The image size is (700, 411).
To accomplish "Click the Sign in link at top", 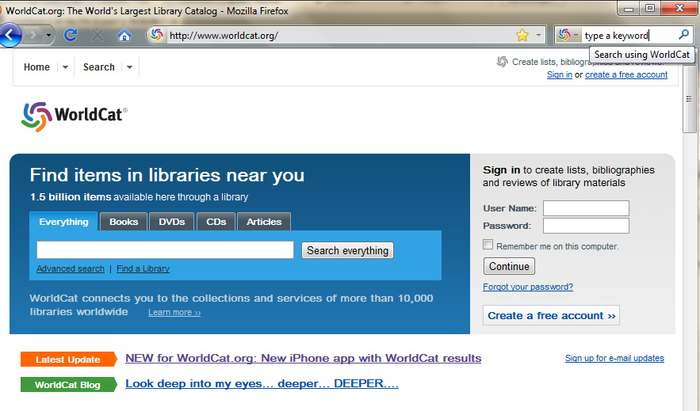I will (559, 75).
